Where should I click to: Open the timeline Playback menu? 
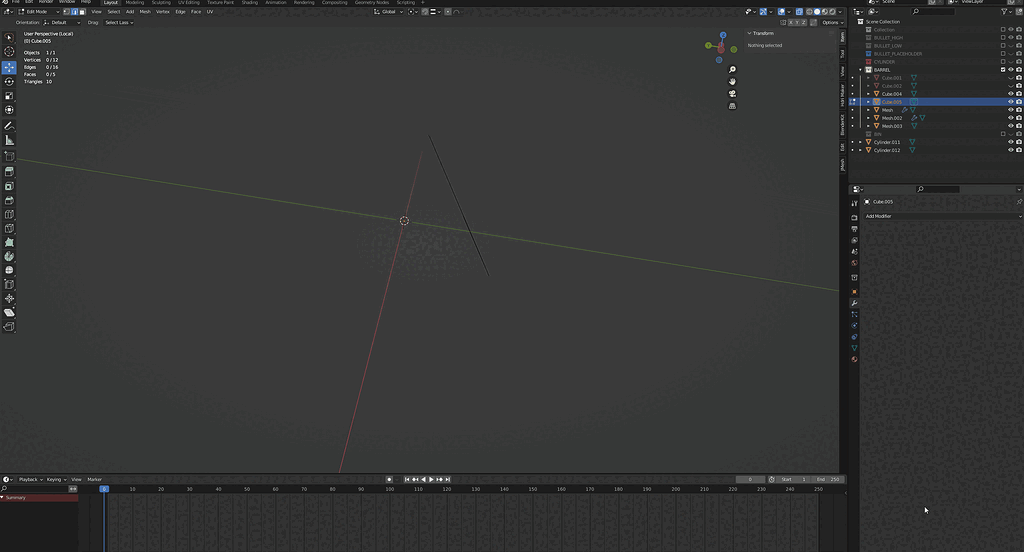click(30, 479)
